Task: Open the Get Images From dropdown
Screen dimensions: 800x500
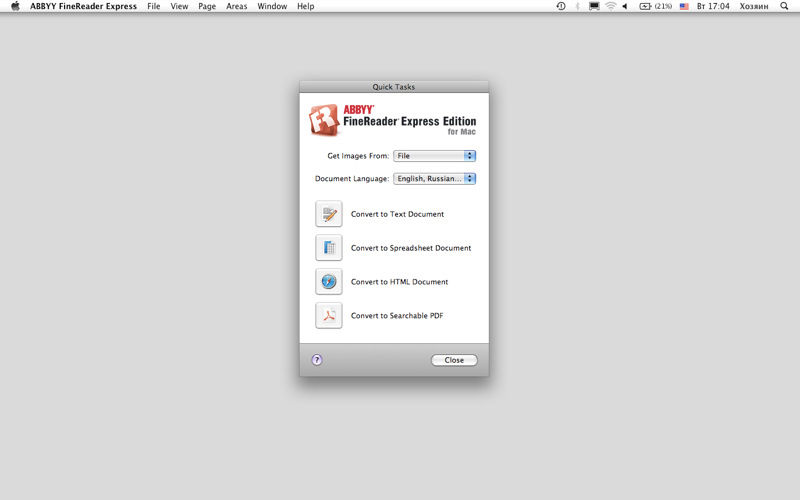Action: (434, 156)
